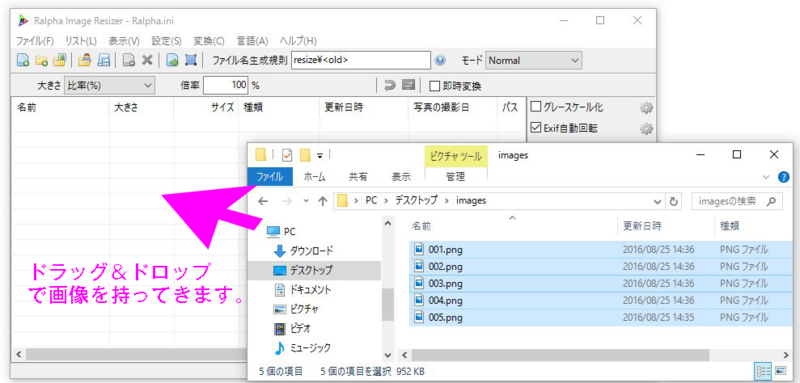
Task: Switch to the 管理 picture tools tab
Action: [x=456, y=177]
